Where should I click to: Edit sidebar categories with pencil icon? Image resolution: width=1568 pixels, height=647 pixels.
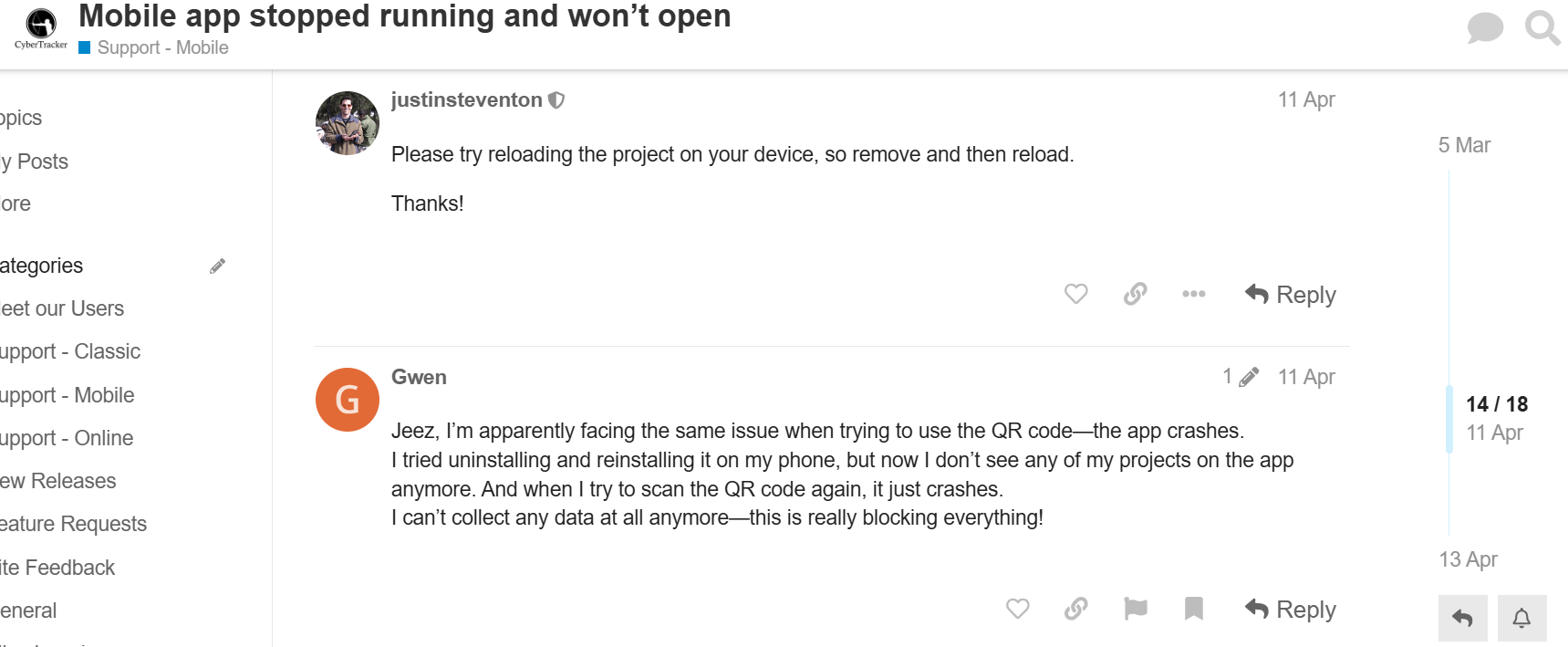pyautogui.click(x=217, y=266)
